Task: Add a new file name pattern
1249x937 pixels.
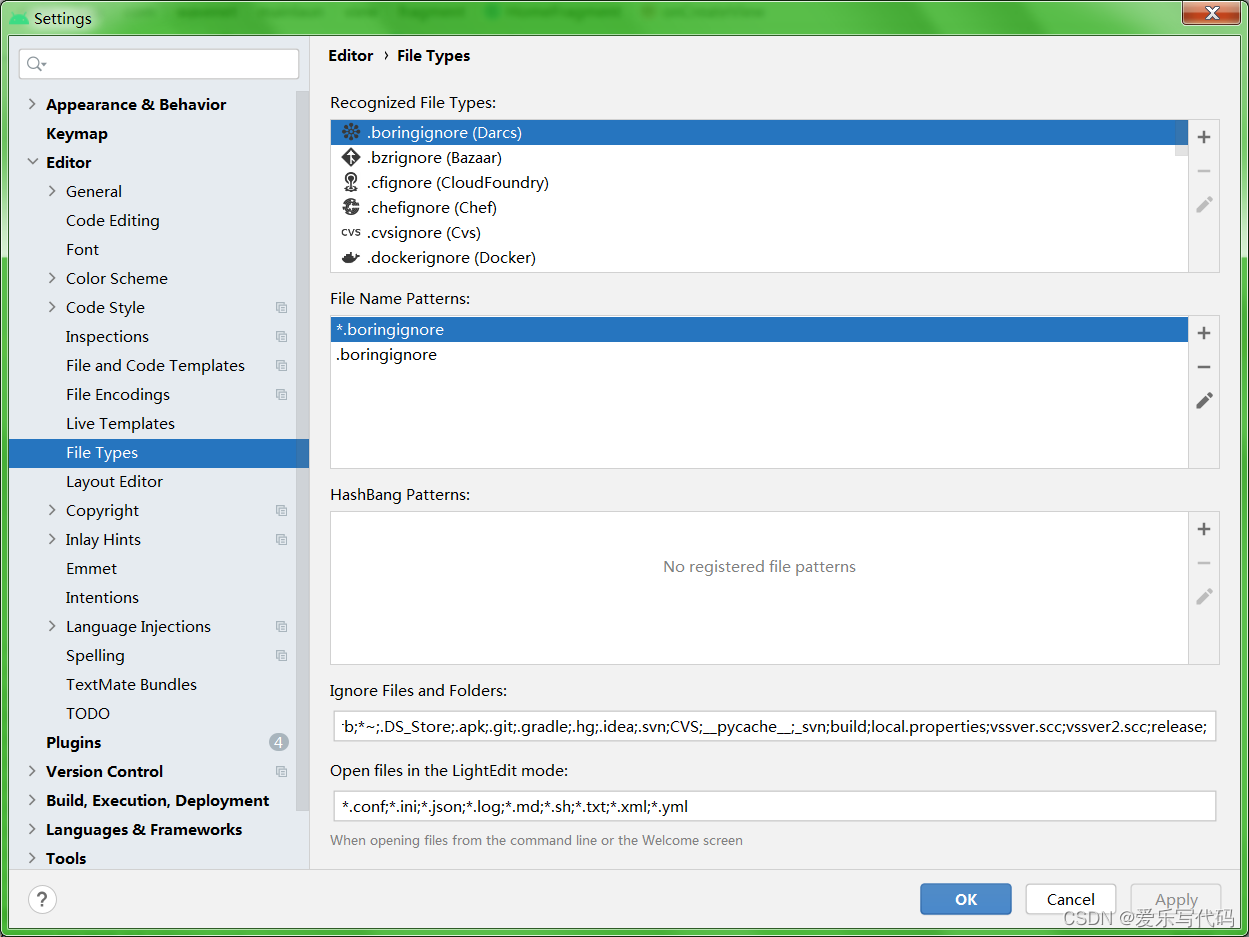Action: coord(1204,333)
